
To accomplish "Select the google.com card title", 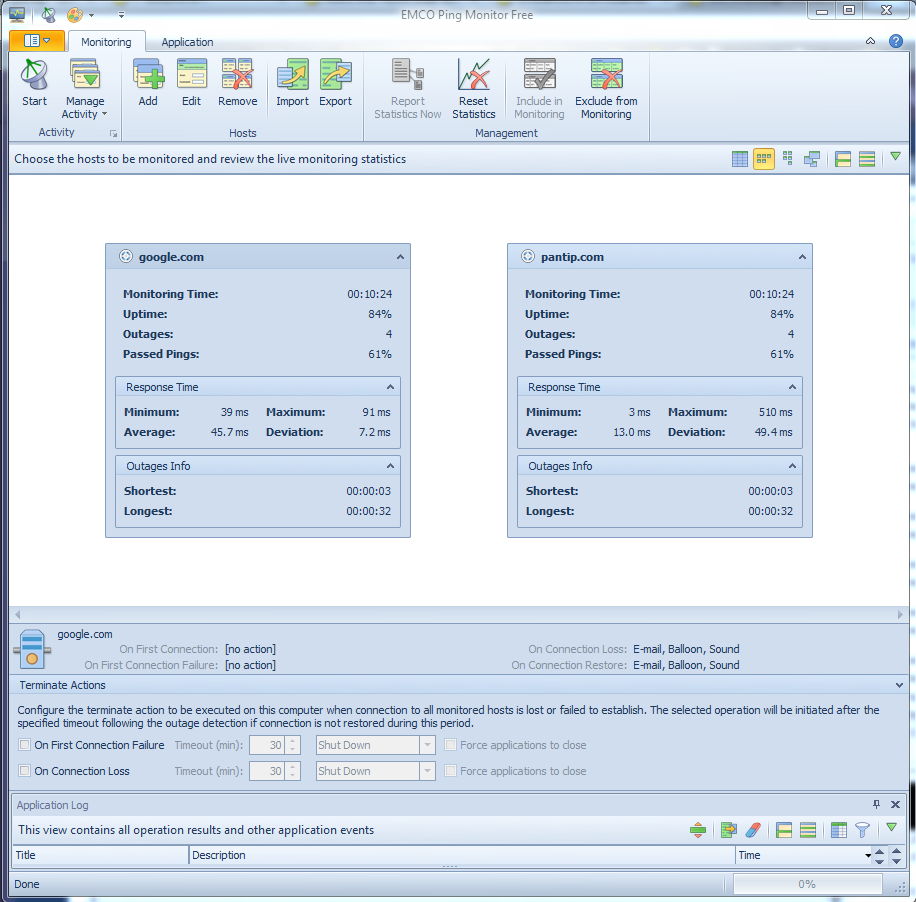I will pos(171,257).
